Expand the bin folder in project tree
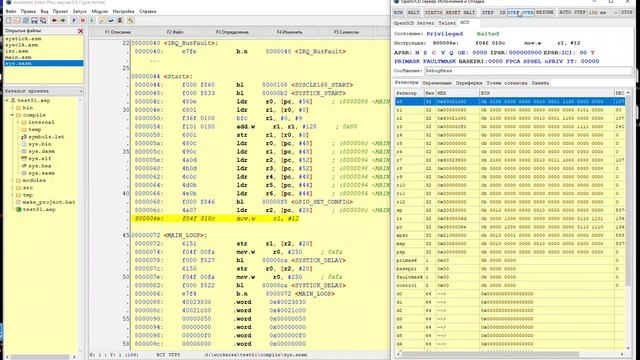The width and height of the screenshot is (640, 360). pos(12,108)
